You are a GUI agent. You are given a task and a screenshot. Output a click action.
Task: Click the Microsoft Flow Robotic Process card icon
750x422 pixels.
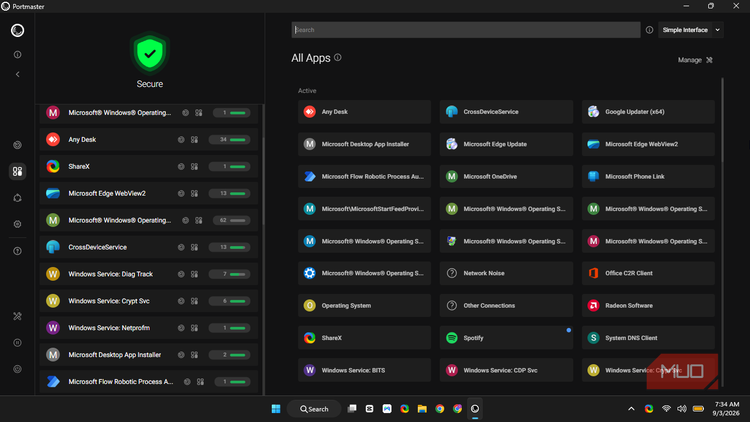[x=309, y=177]
